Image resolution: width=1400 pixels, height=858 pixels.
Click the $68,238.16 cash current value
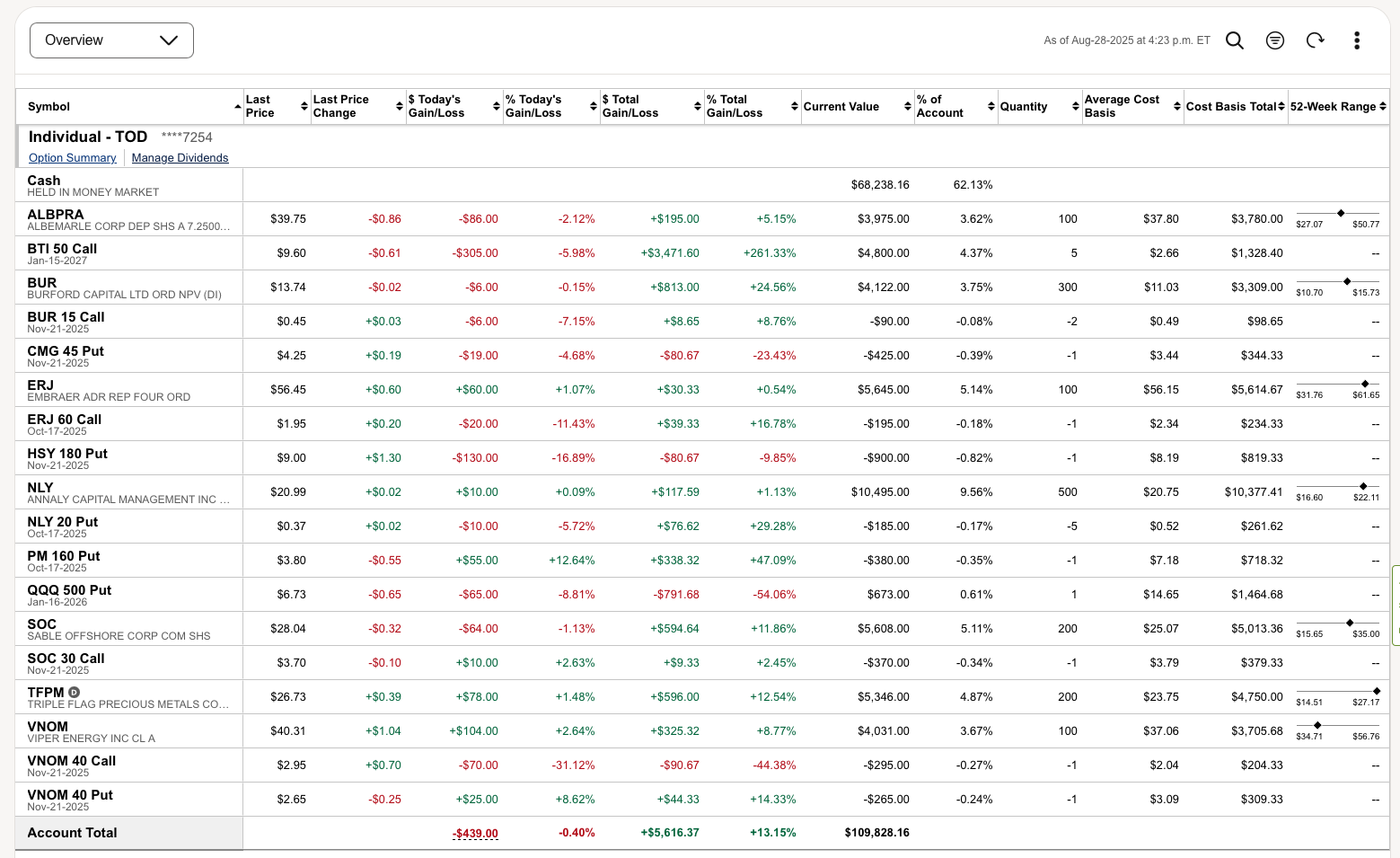[x=880, y=185]
